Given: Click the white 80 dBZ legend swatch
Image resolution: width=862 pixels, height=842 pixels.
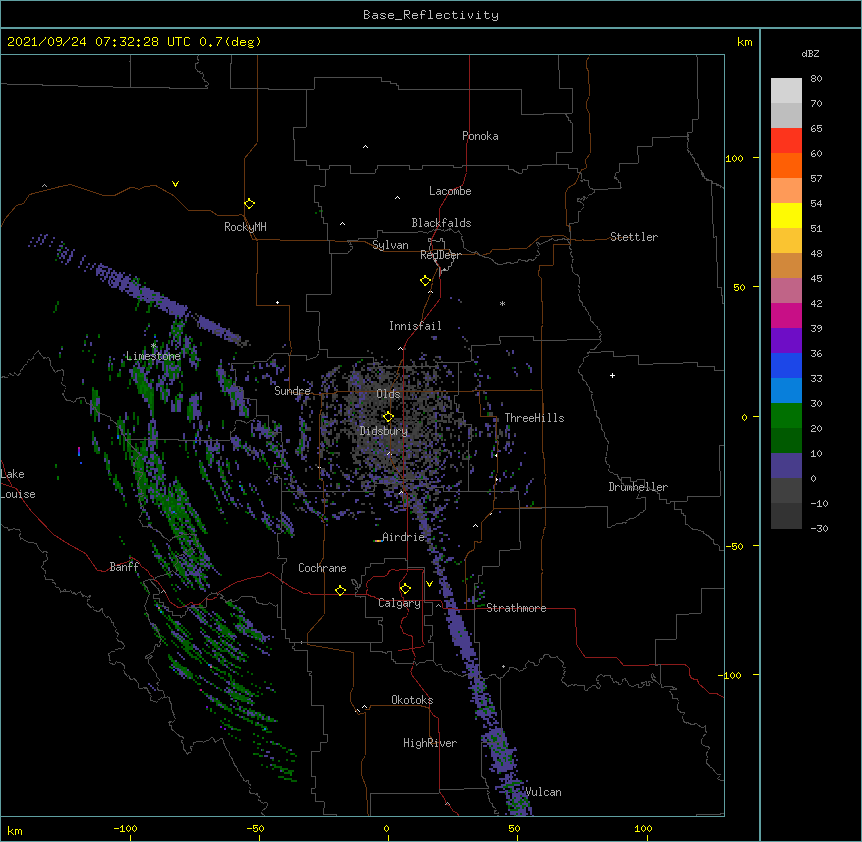Looking at the screenshot, I should (786, 90).
